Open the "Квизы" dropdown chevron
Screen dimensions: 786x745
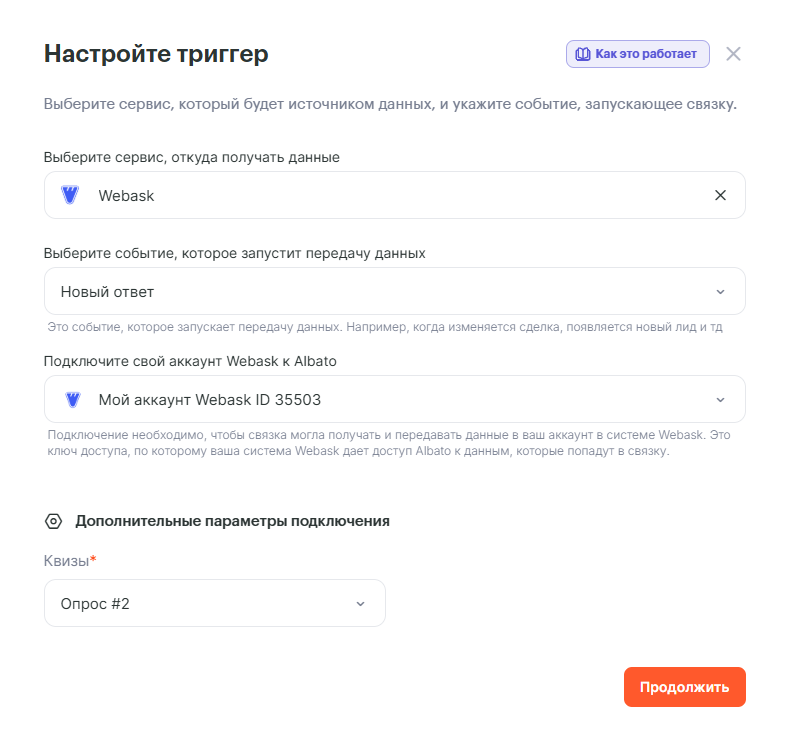coord(360,604)
